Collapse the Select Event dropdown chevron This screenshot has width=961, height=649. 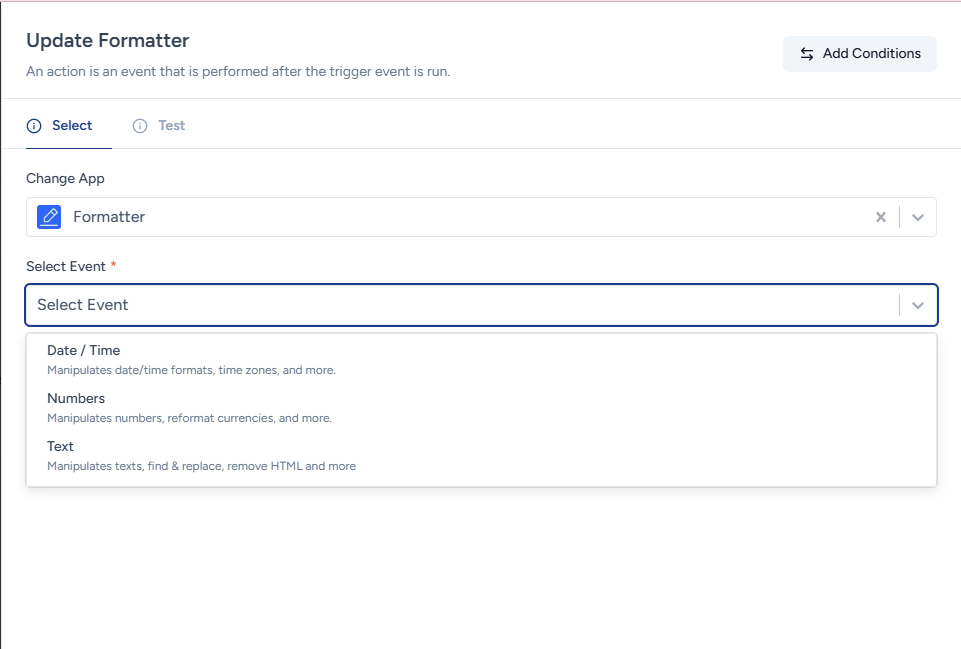coord(918,305)
